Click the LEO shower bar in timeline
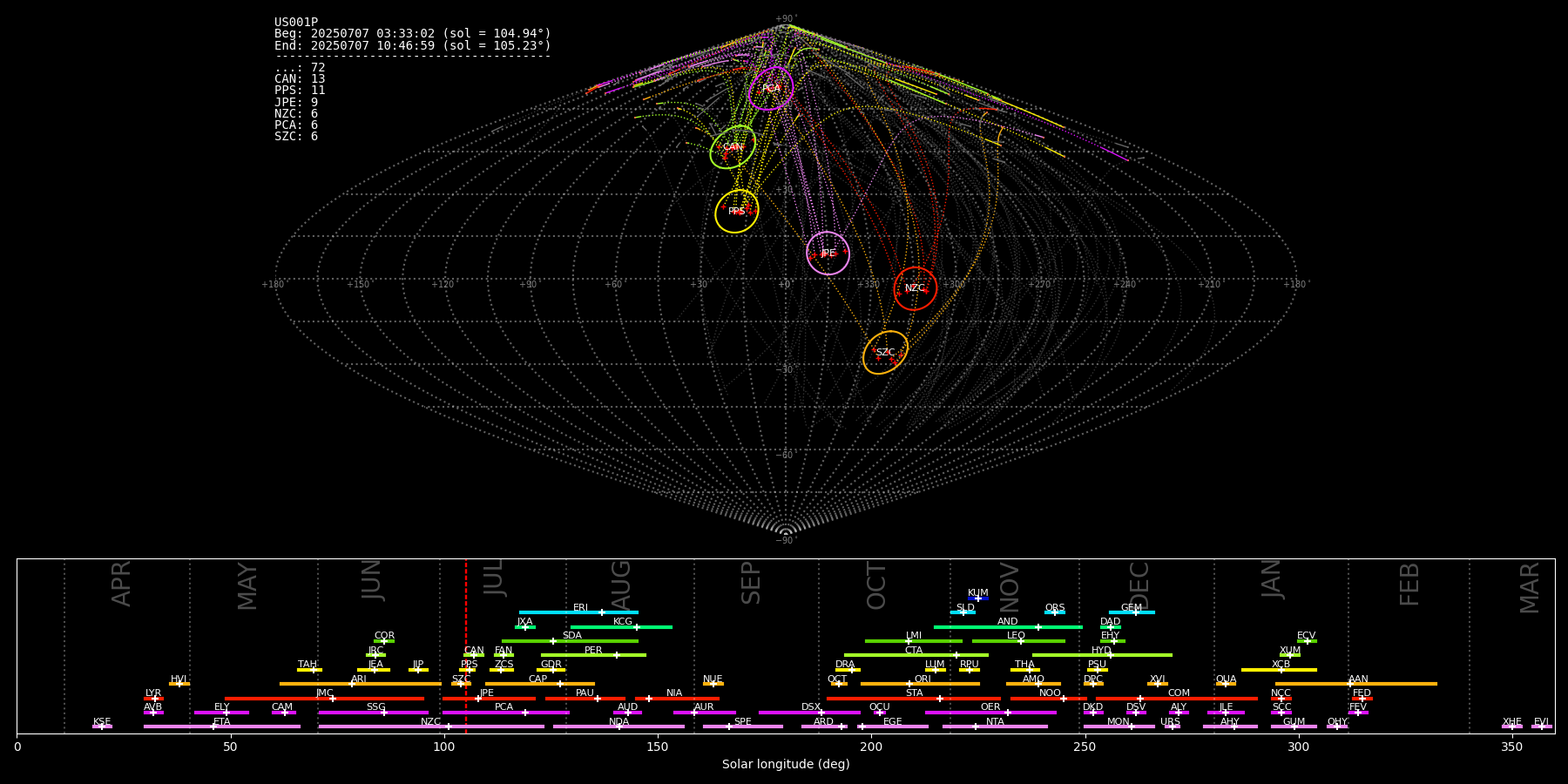Image resolution: width=1568 pixels, height=784 pixels. [x=1018, y=641]
